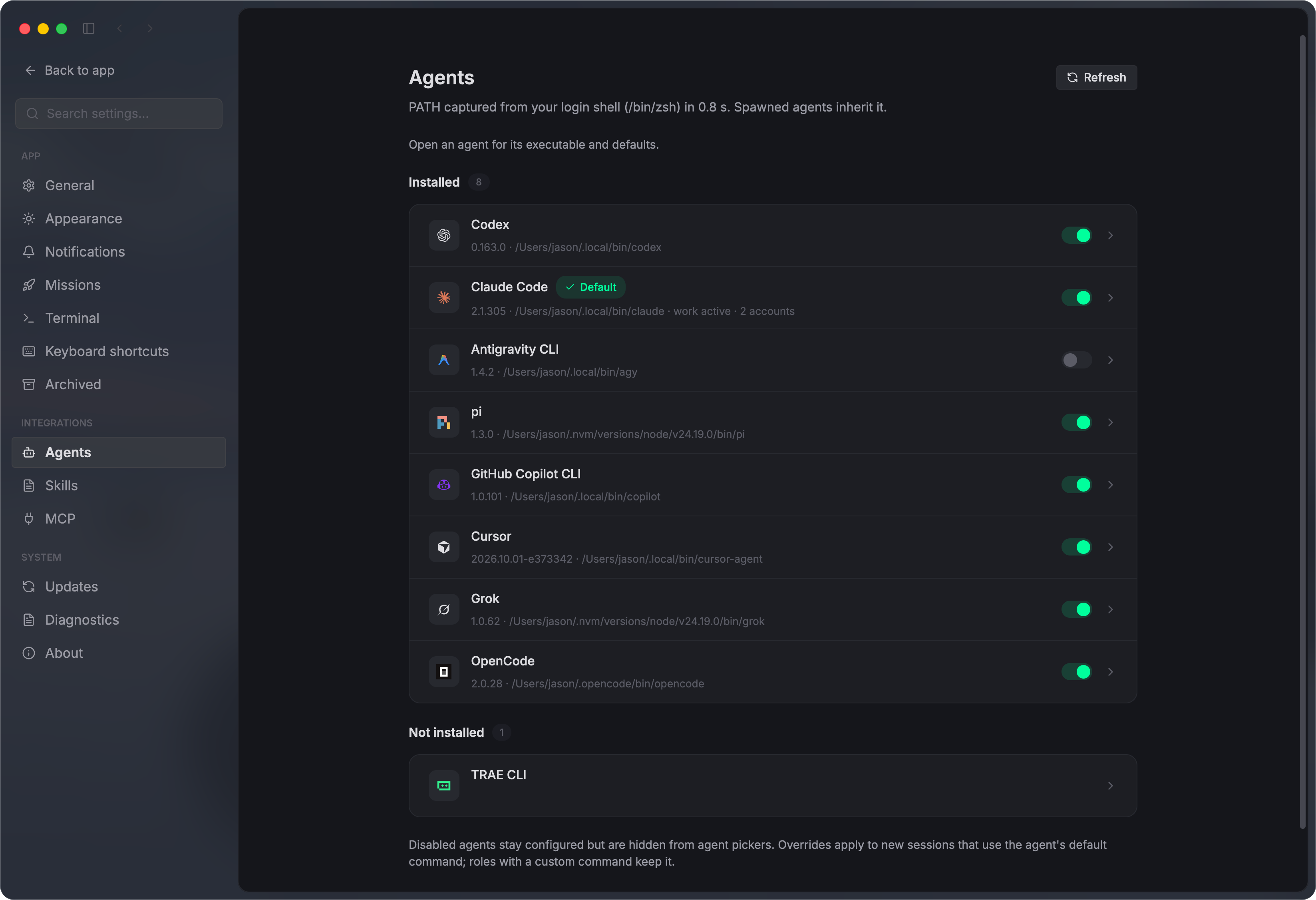
Task: Select Appearance in the sidebar
Action: pos(118,219)
